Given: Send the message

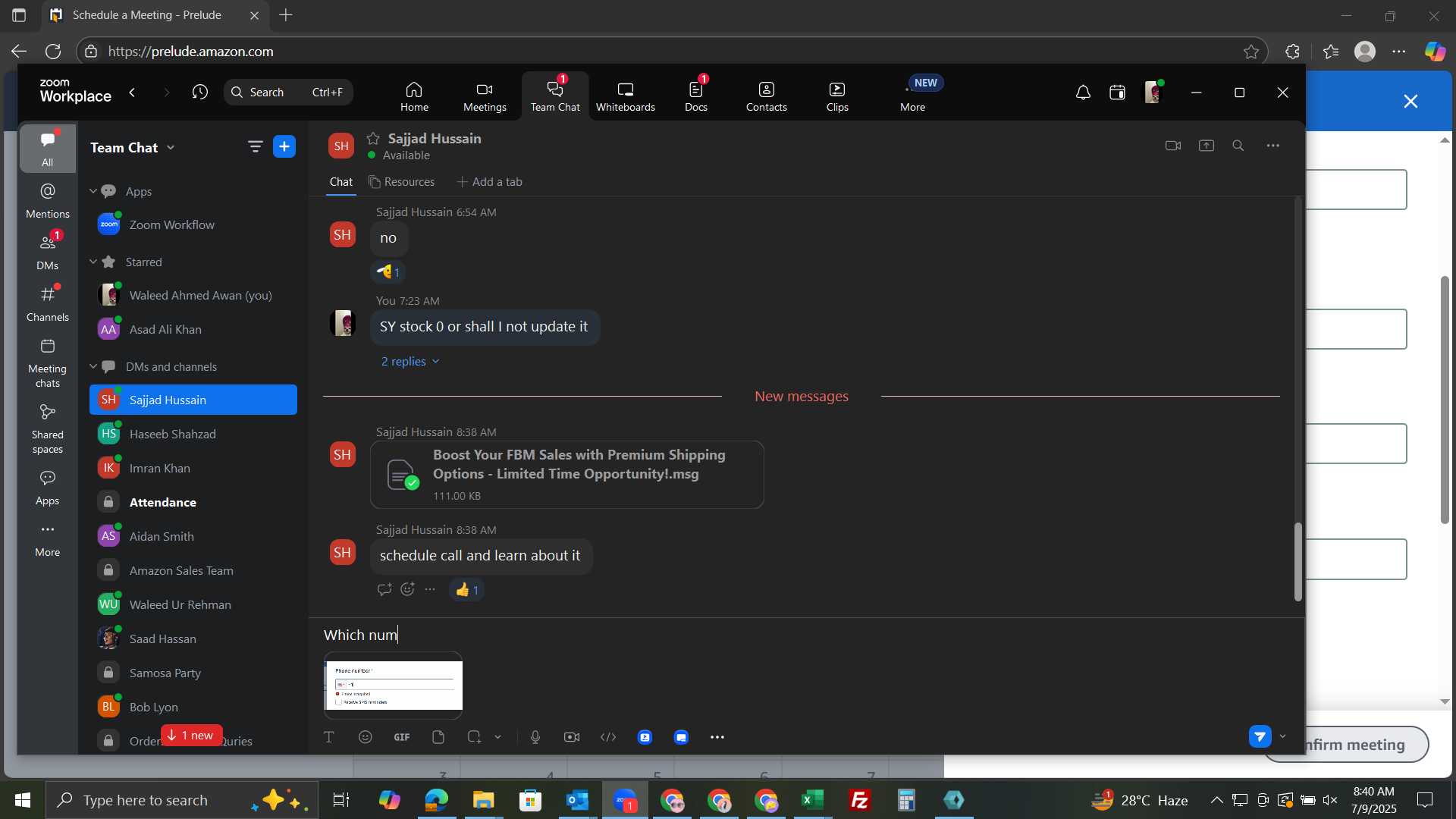Looking at the screenshot, I should (1260, 736).
